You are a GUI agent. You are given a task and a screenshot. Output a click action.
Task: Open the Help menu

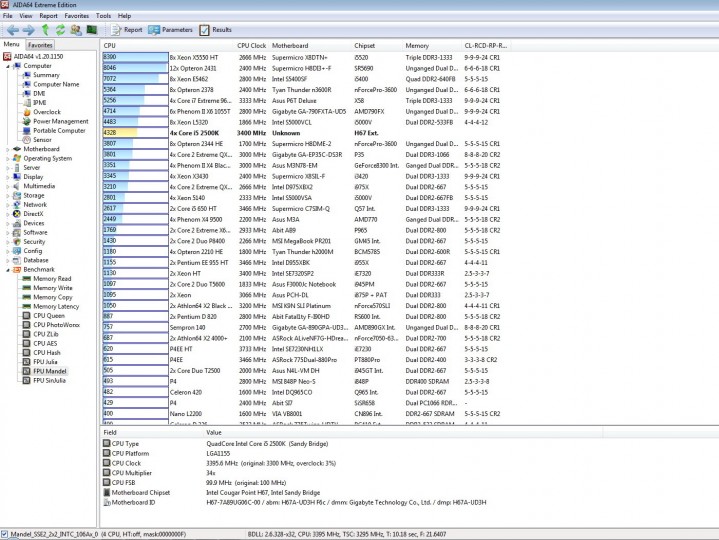(x=124, y=16)
